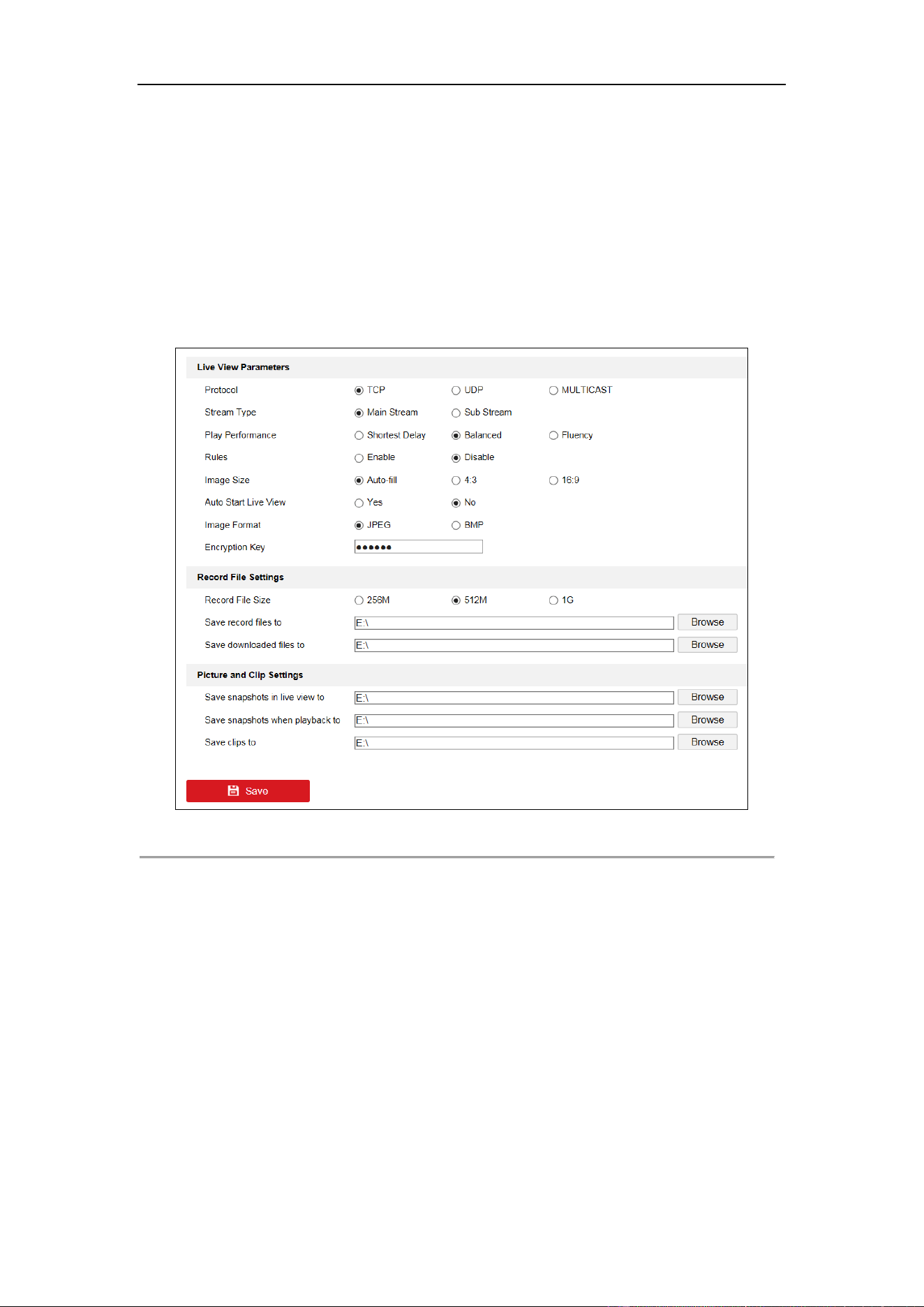This screenshot has height=1307, width=924.
Task: Switch to Sub Stream type
Action: pyautogui.click(x=456, y=413)
